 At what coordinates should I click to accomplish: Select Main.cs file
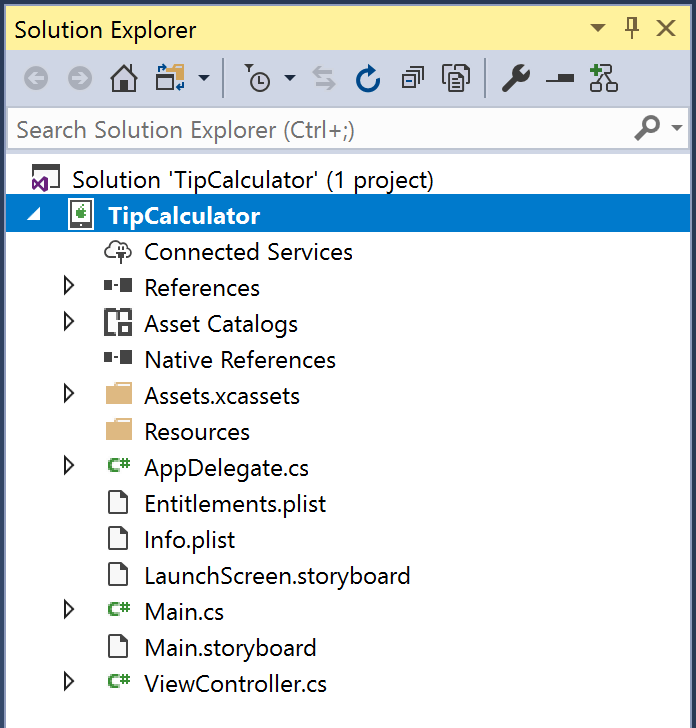click(x=184, y=612)
